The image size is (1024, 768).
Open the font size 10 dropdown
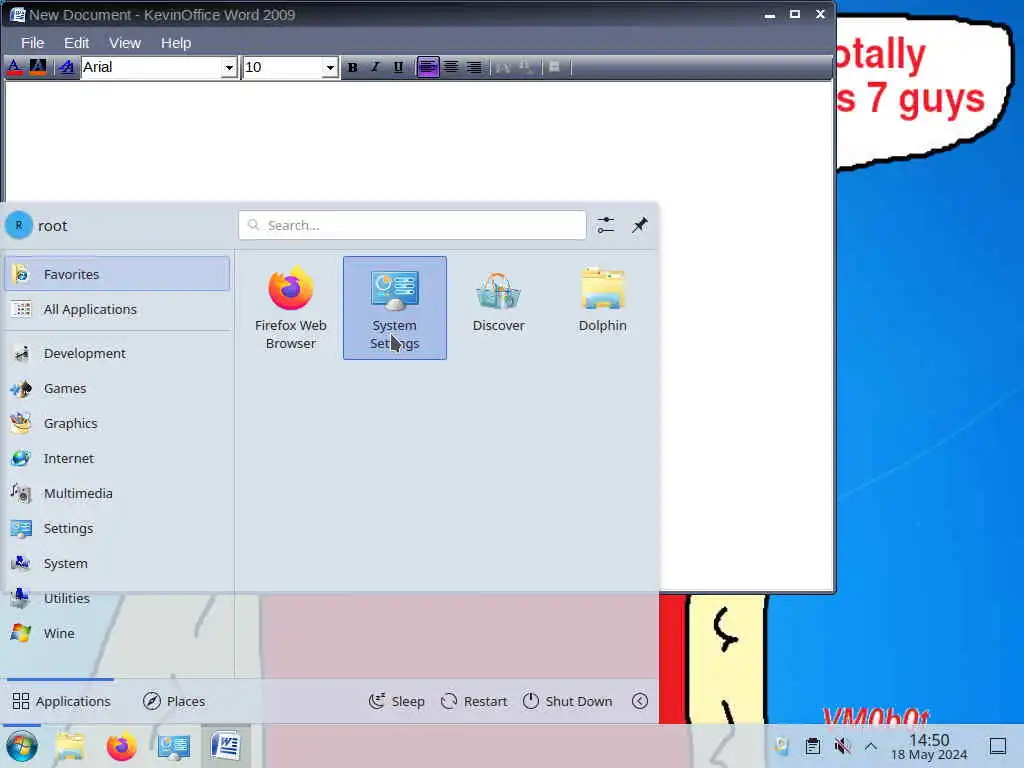(330, 67)
